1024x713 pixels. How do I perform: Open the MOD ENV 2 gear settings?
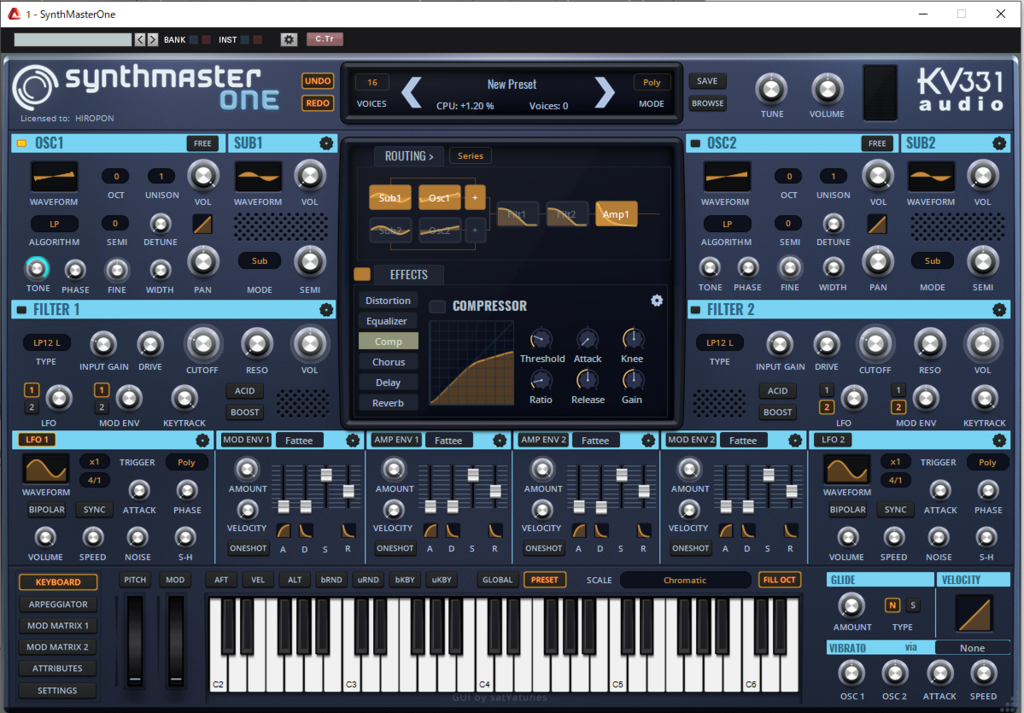(x=795, y=440)
